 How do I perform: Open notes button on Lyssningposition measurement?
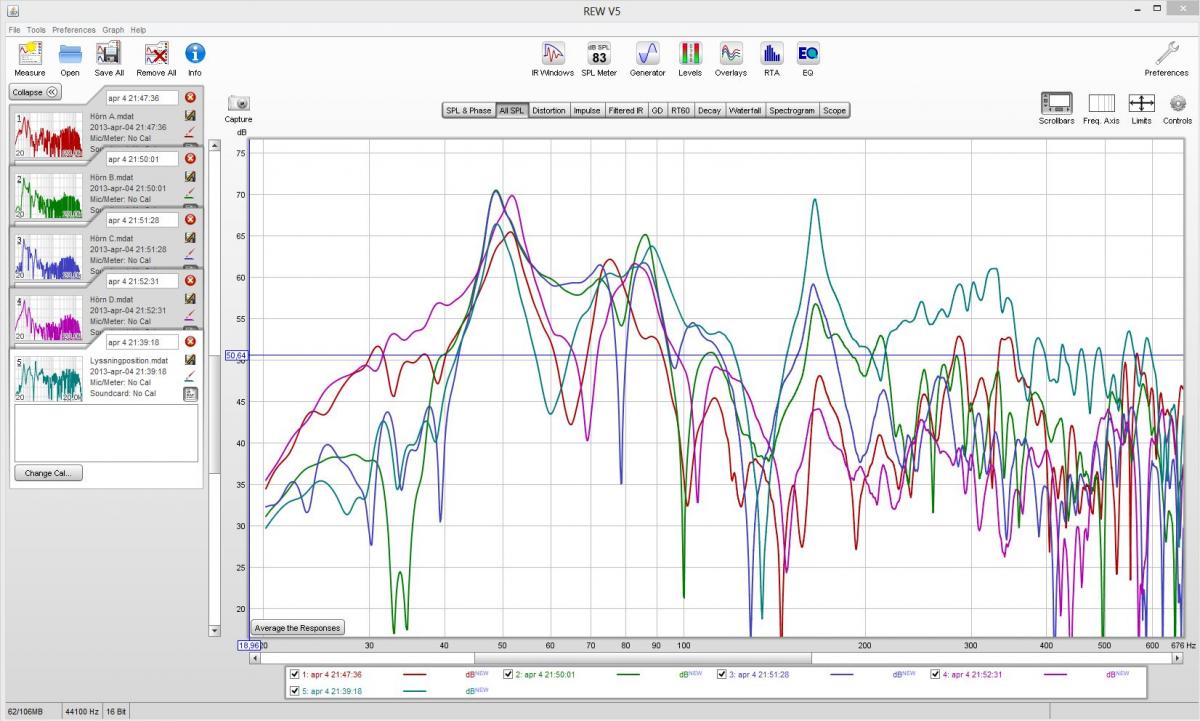190,394
